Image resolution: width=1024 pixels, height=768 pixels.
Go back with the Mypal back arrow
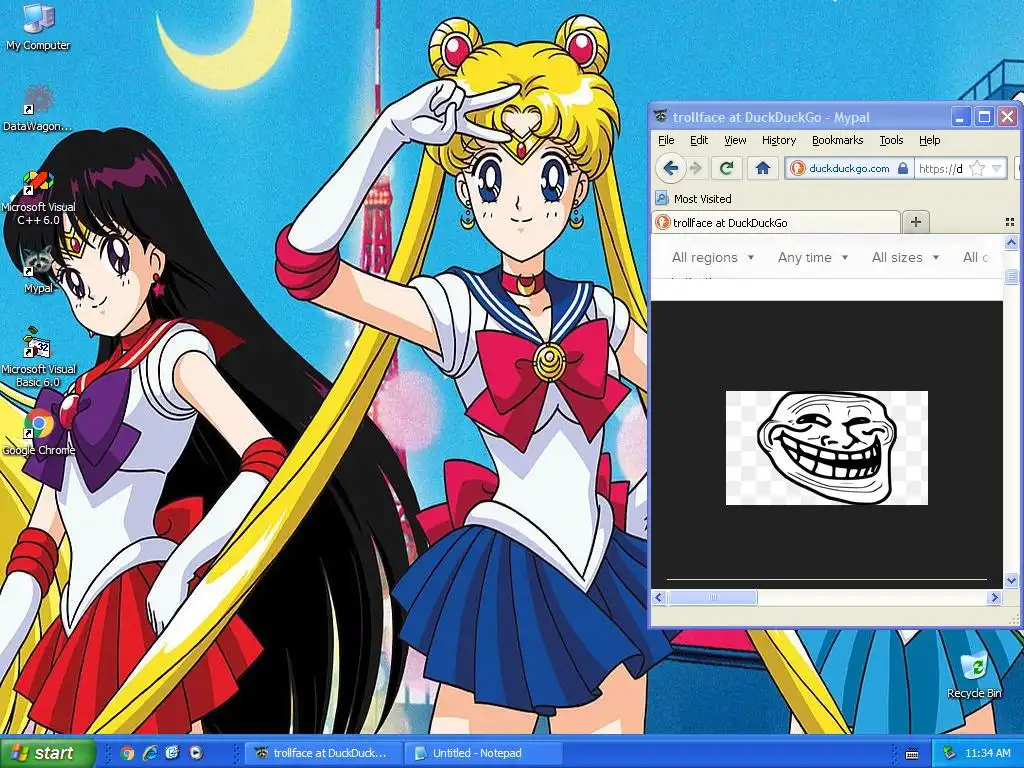click(670, 168)
